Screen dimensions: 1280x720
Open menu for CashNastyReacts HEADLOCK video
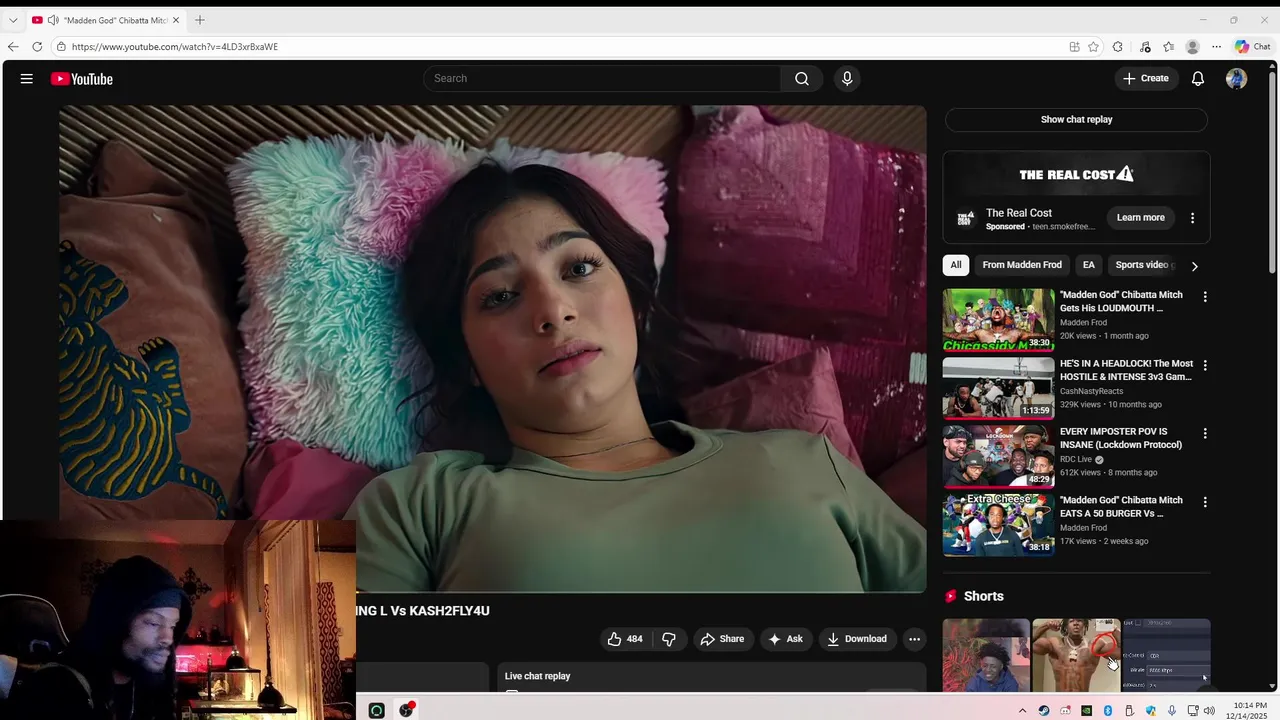pyautogui.click(x=1205, y=365)
